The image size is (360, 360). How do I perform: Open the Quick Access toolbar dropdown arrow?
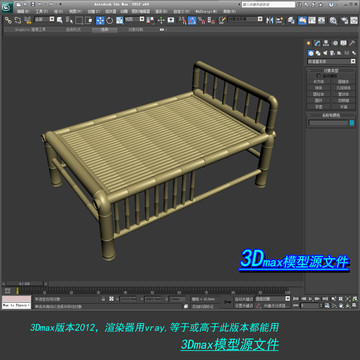[60, 4]
